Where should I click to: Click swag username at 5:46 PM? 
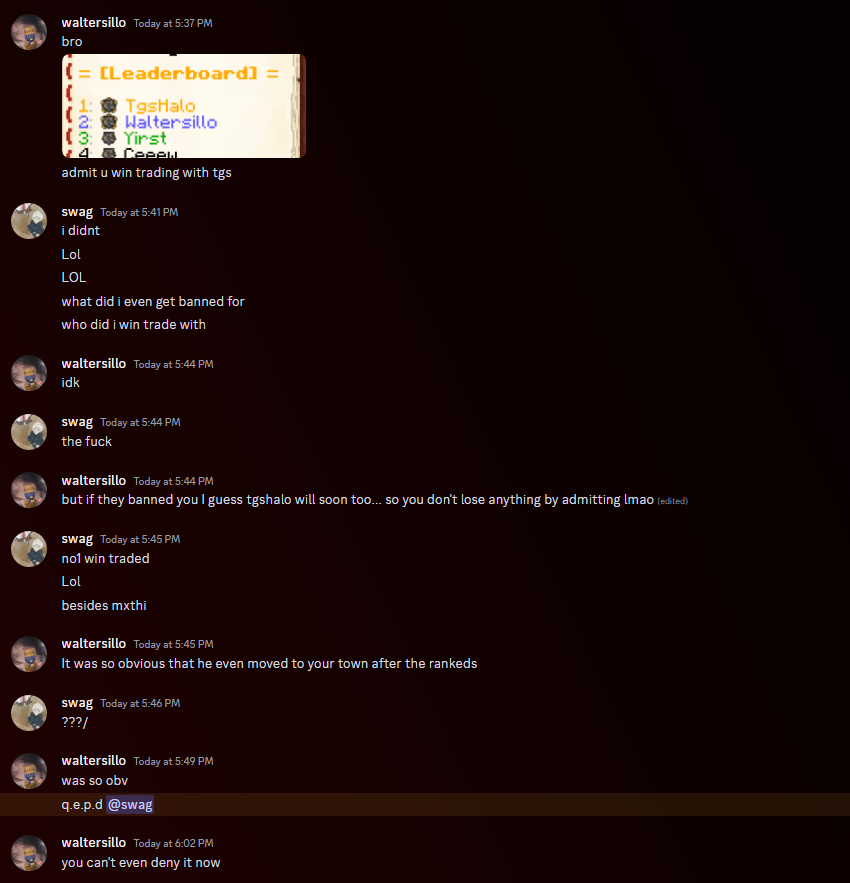pyautogui.click(x=77, y=703)
